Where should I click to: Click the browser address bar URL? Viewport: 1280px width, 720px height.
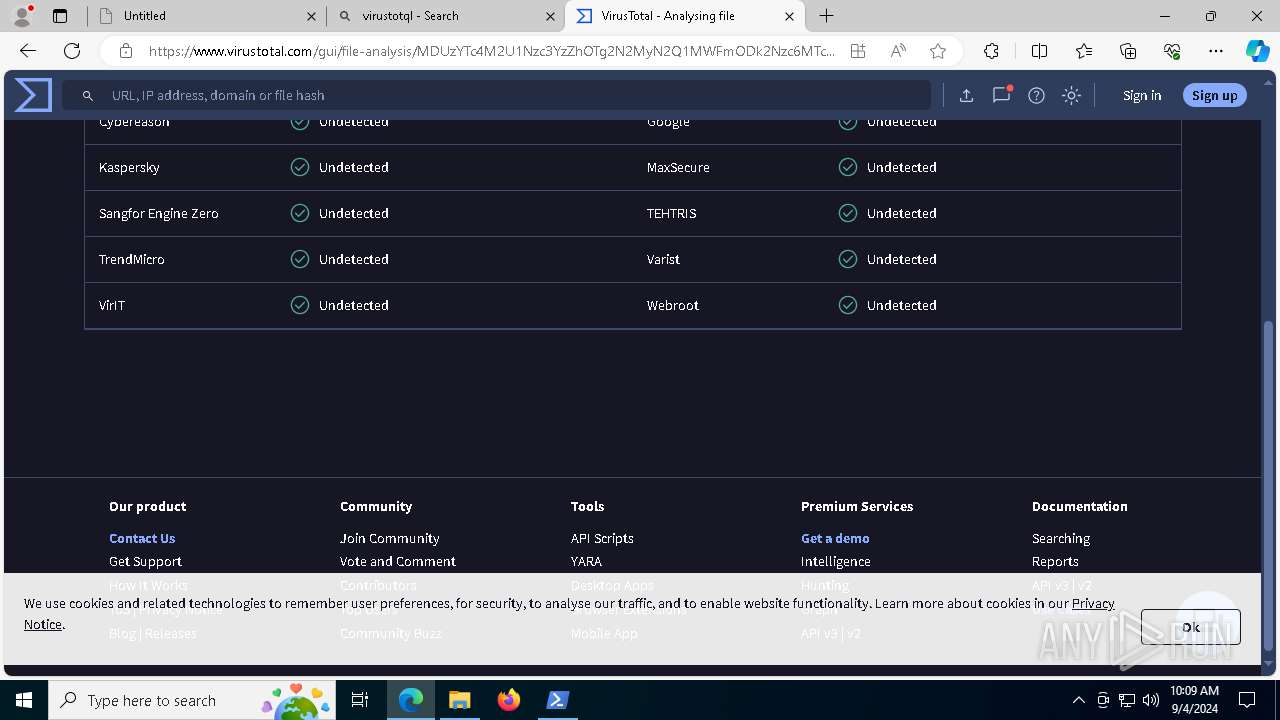point(491,51)
